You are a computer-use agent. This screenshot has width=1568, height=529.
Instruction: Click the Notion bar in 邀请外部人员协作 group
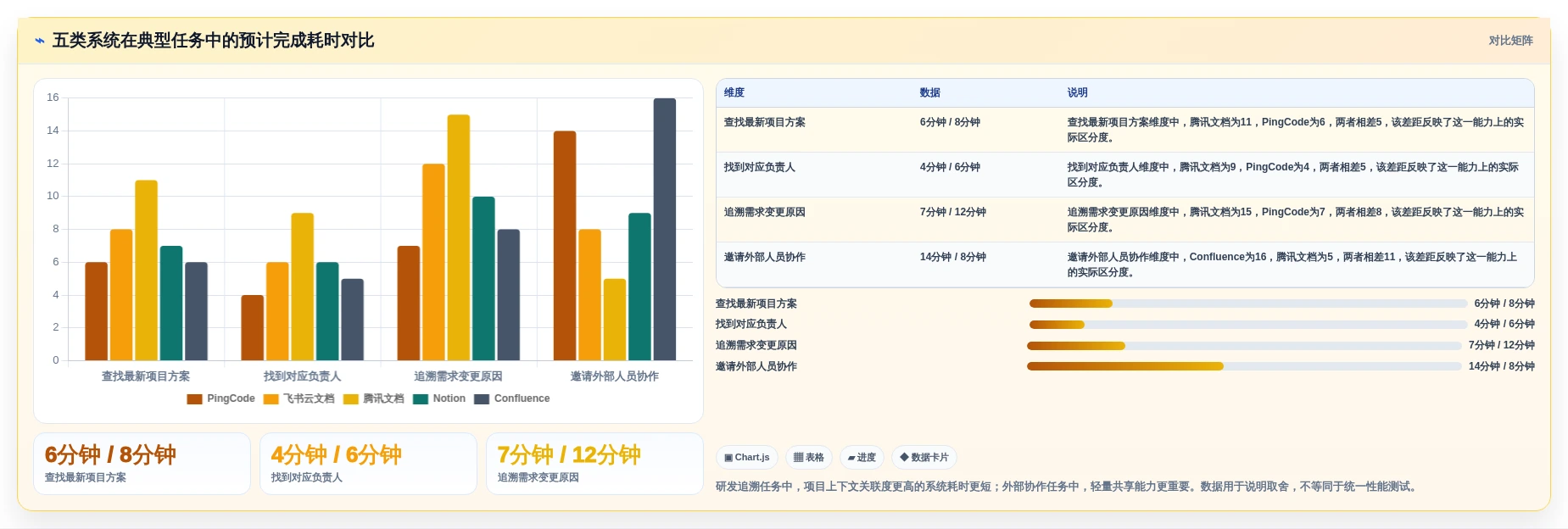[639, 287]
